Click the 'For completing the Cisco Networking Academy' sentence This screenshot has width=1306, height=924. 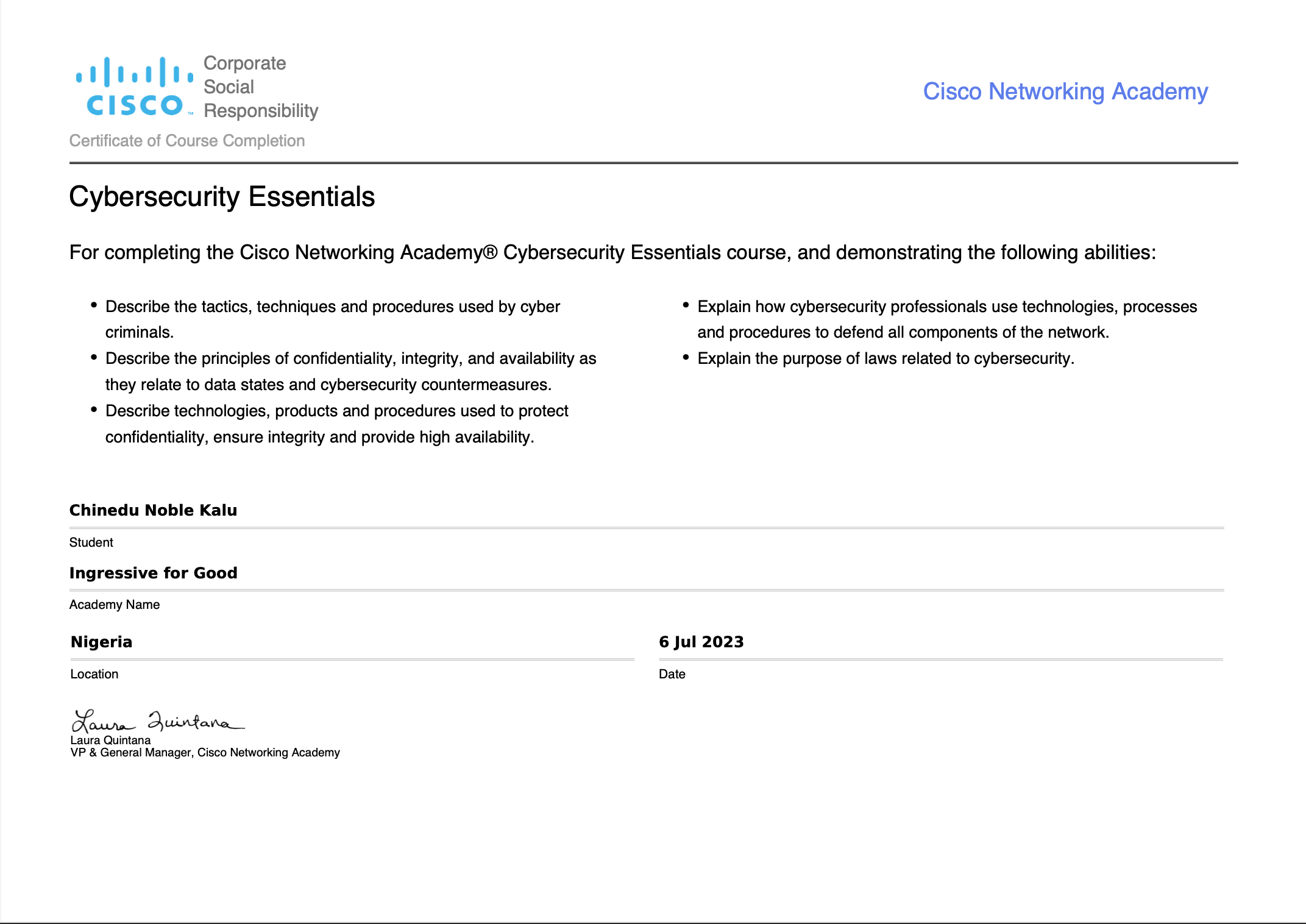(x=612, y=252)
